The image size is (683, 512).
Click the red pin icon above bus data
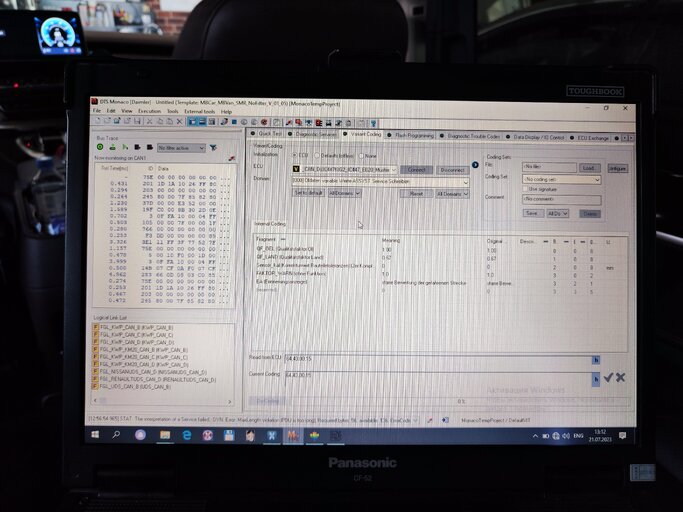(232, 158)
